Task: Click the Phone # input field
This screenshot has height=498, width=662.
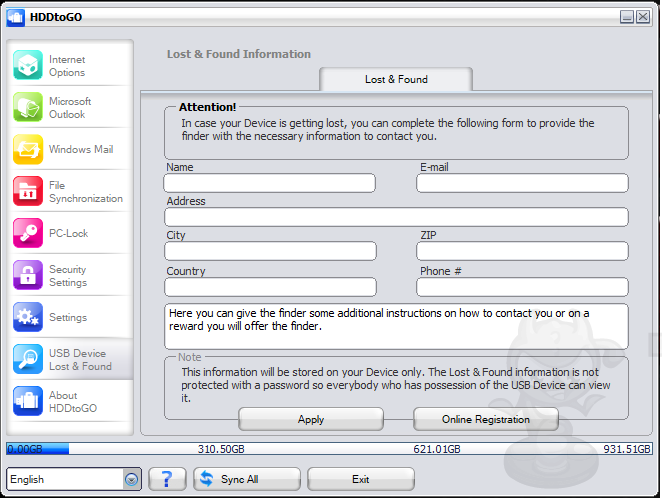Action: (522, 287)
